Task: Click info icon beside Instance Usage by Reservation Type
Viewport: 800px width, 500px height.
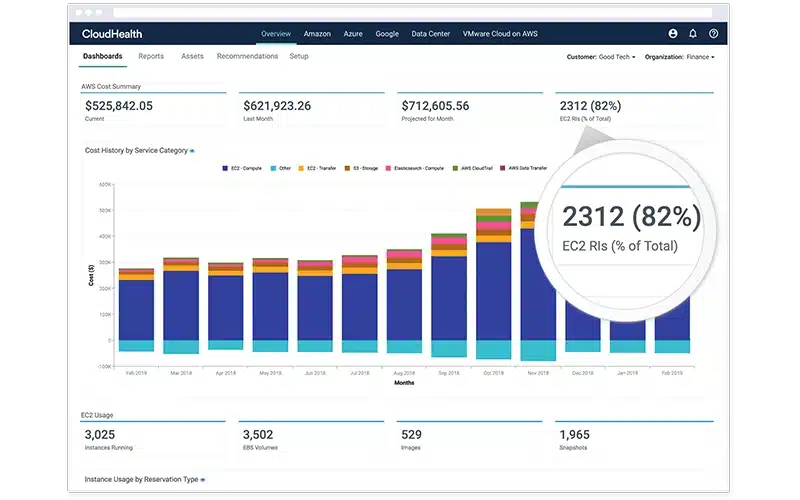Action: (x=203, y=480)
